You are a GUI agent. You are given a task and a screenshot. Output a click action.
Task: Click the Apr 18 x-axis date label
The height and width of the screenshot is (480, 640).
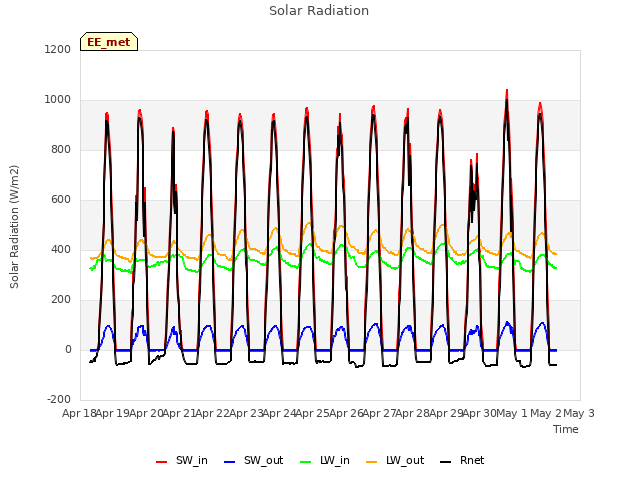79,413
